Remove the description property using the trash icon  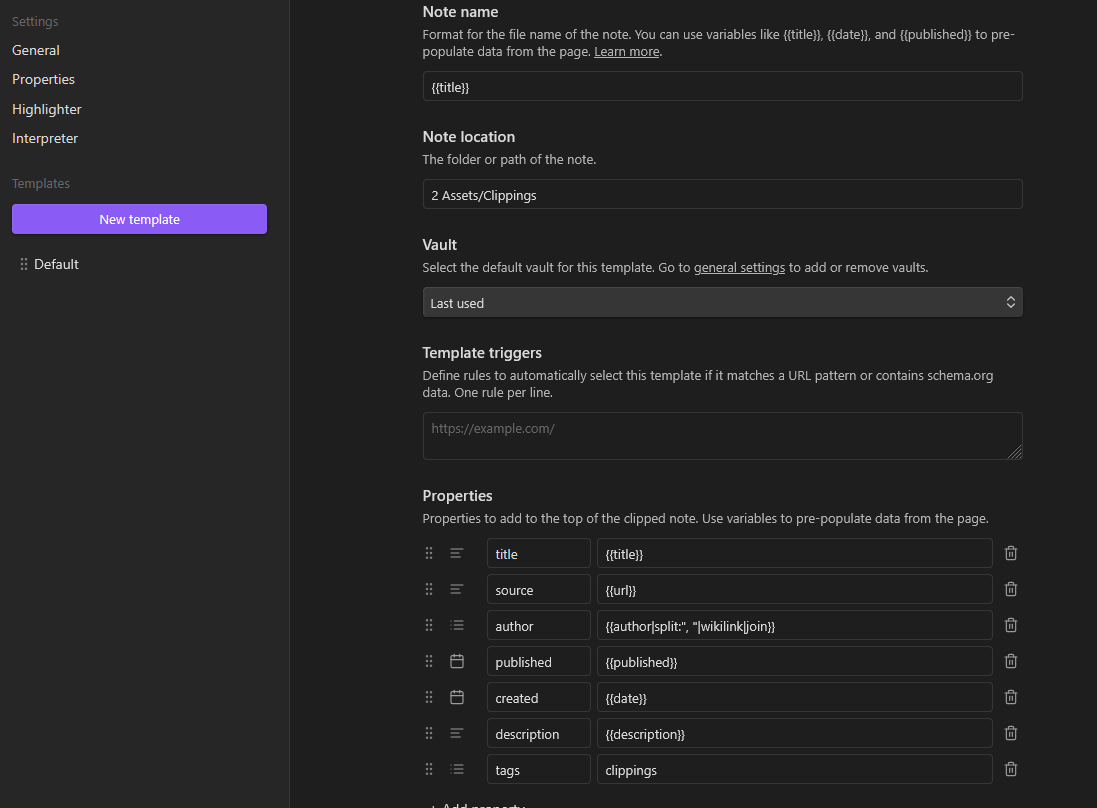[x=1010, y=732]
